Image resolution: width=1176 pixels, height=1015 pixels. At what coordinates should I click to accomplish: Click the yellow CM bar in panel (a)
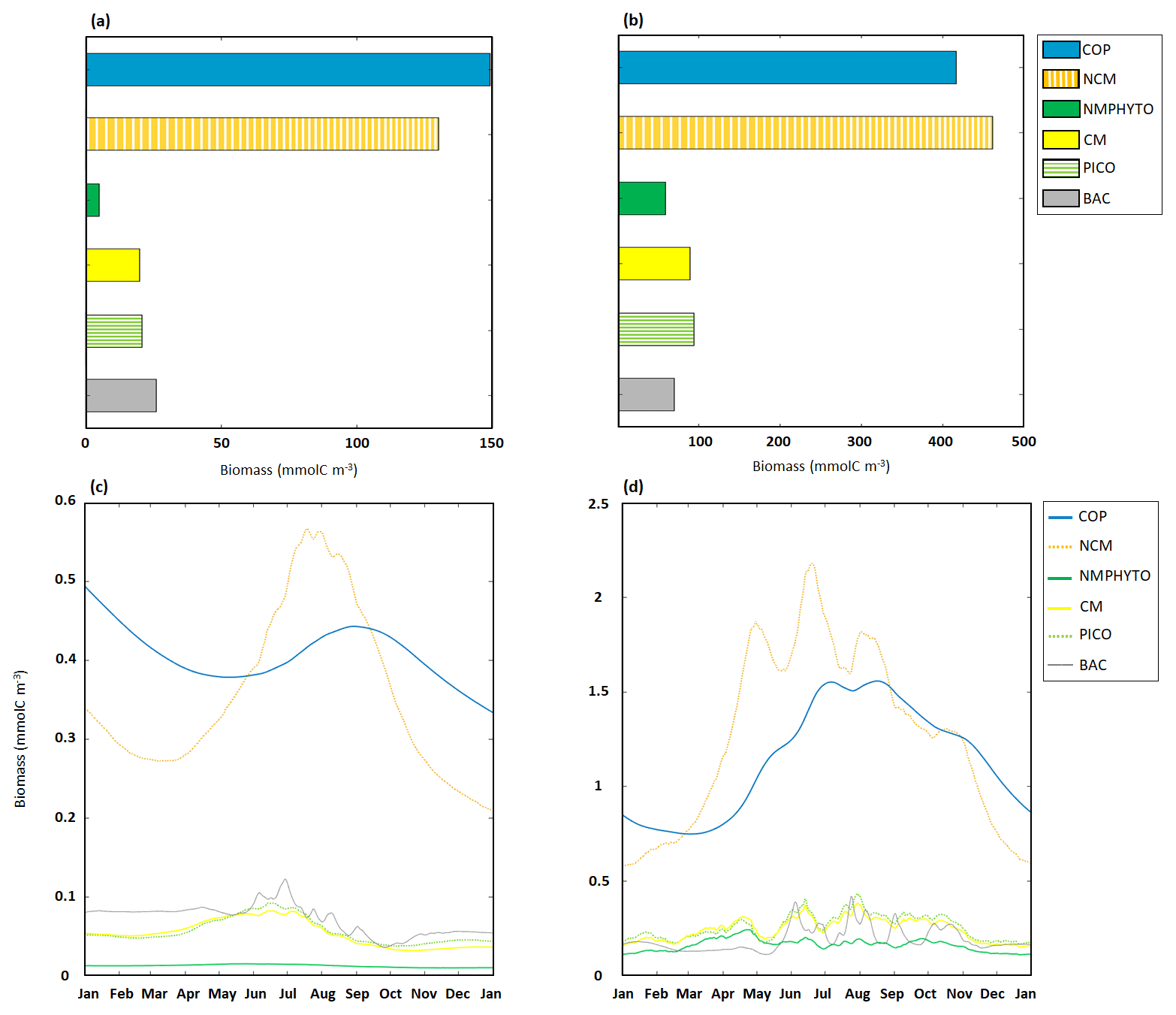pyautogui.click(x=113, y=264)
